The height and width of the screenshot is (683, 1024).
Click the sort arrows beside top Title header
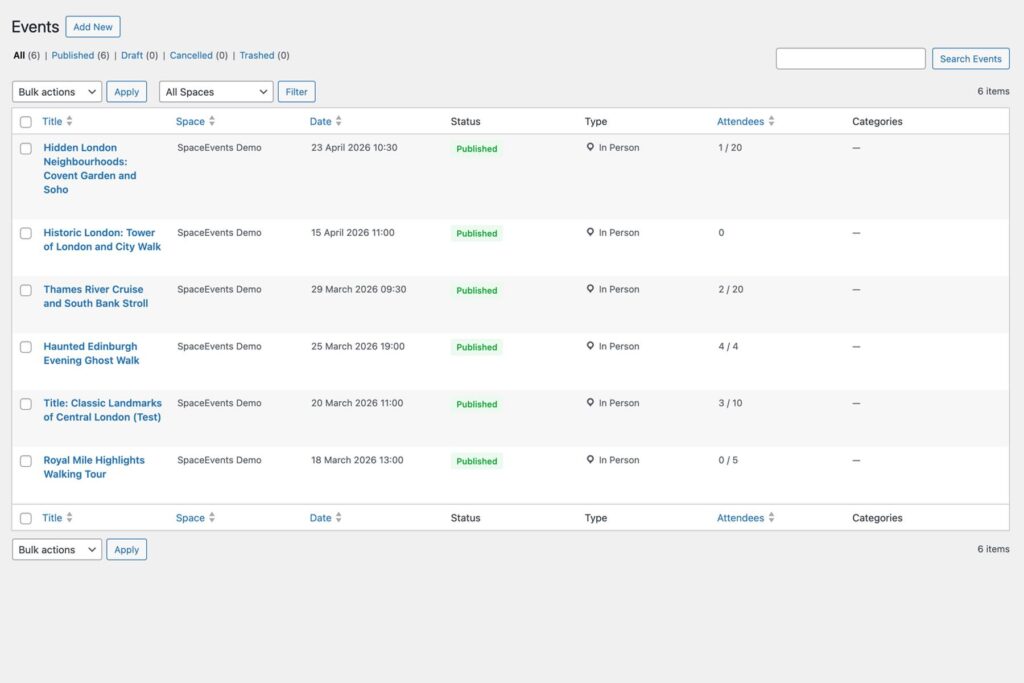coord(69,122)
